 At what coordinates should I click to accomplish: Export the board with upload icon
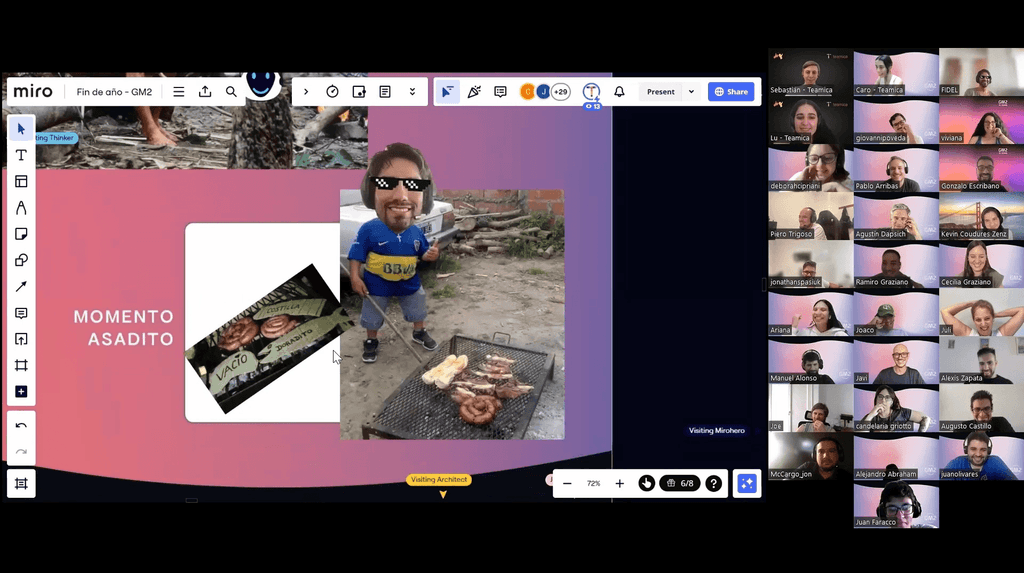click(x=205, y=91)
